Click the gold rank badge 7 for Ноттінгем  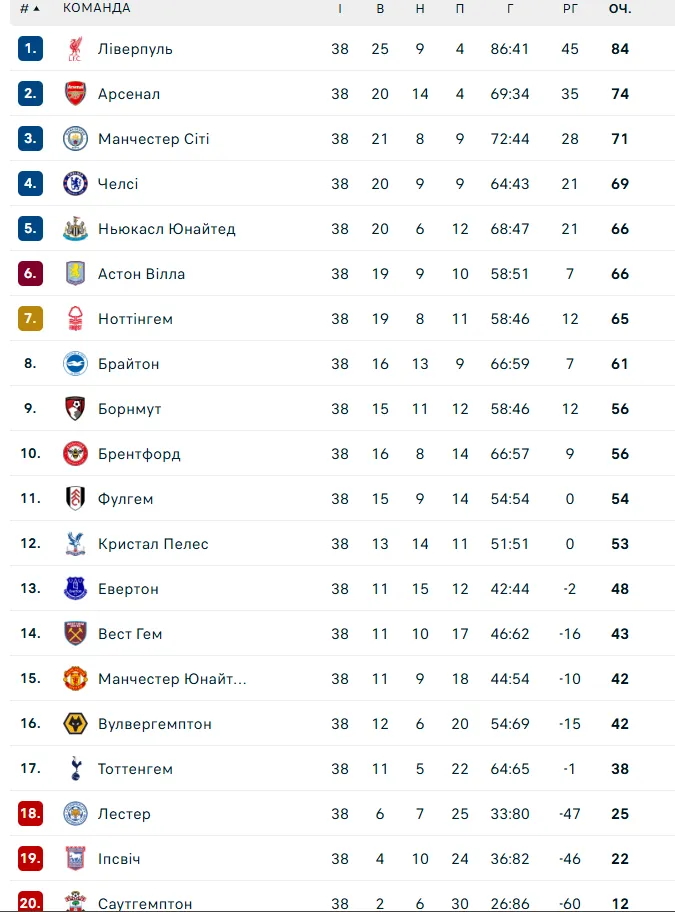(x=30, y=319)
